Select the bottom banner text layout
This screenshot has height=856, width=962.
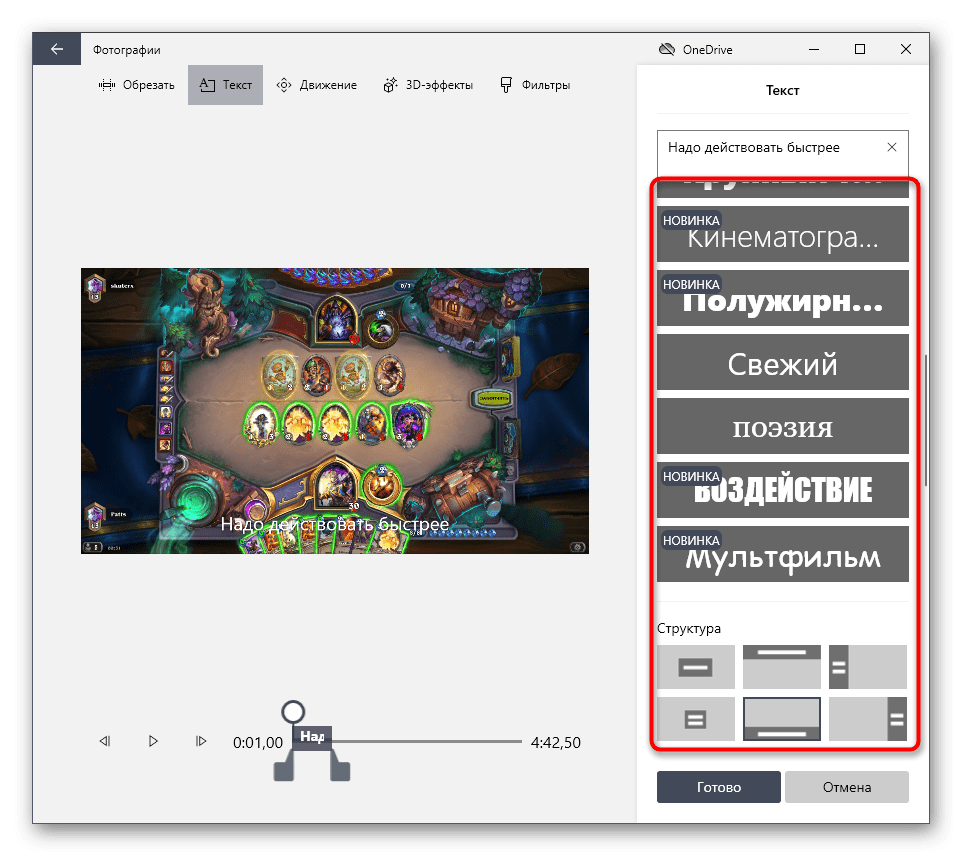(781, 719)
